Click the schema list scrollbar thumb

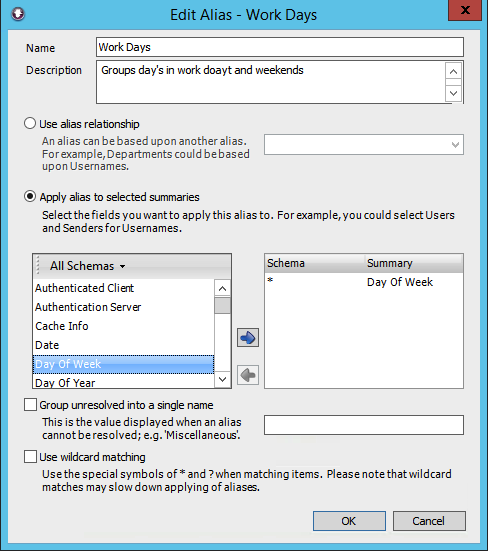pyautogui.click(x=222, y=305)
